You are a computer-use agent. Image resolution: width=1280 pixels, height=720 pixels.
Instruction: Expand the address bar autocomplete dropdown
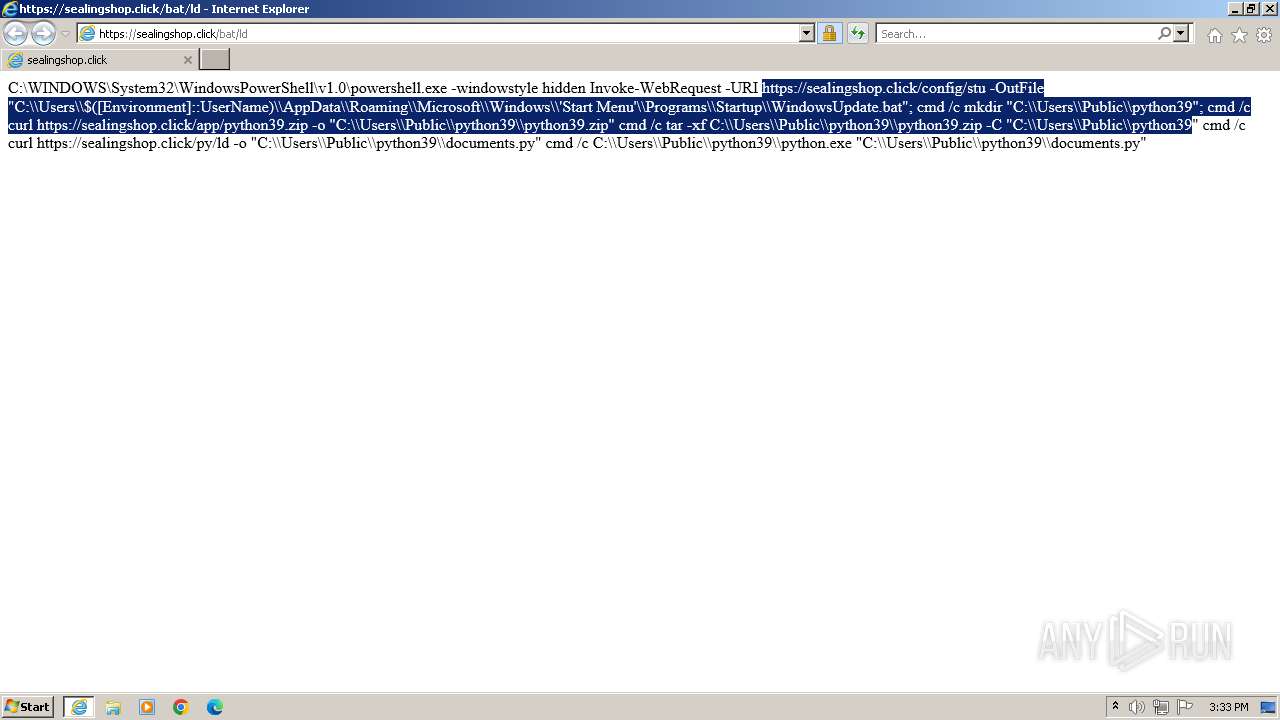[807, 33]
